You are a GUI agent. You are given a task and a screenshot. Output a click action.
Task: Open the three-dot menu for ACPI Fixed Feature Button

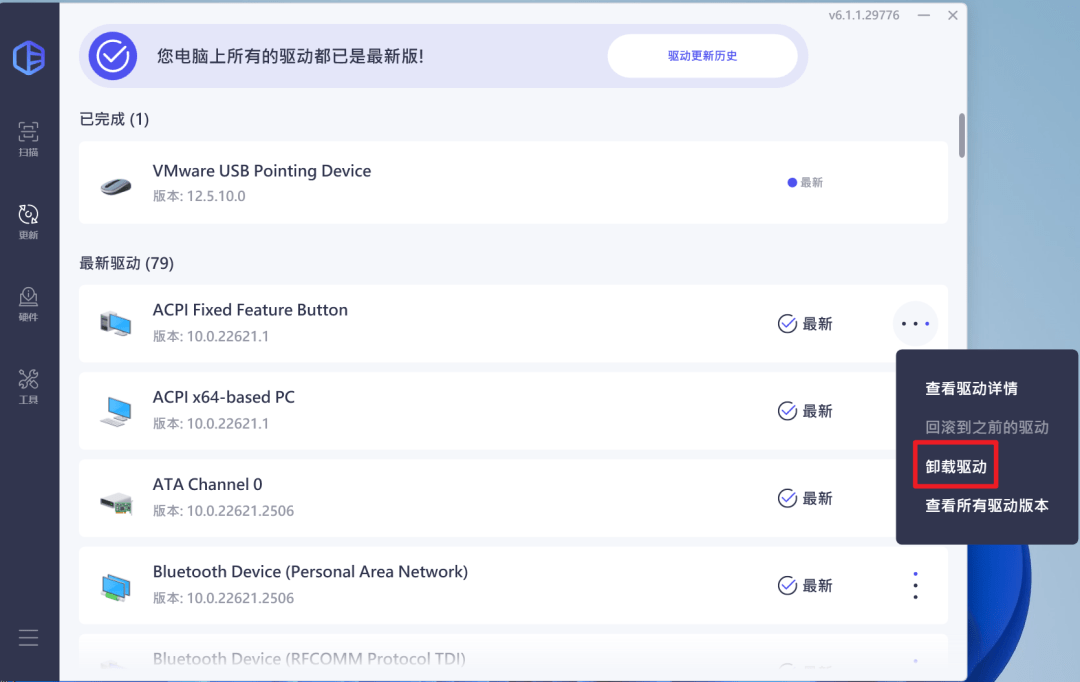click(915, 323)
